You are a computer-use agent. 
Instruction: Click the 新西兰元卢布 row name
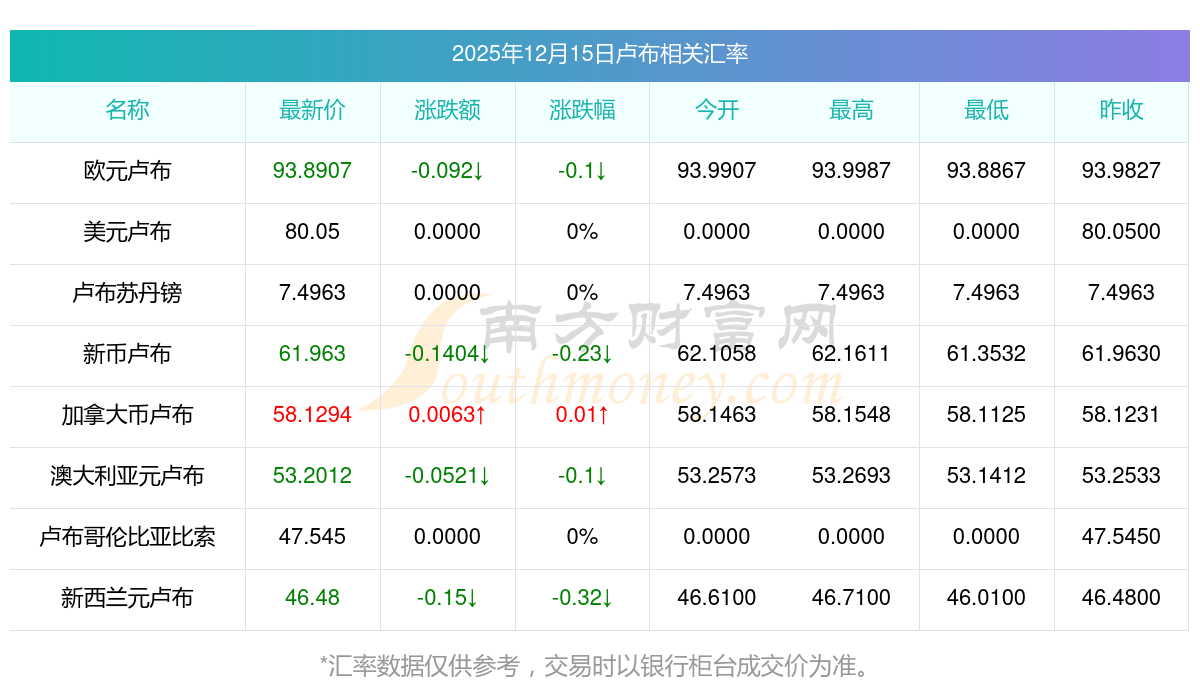pyautogui.click(x=127, y=598)
